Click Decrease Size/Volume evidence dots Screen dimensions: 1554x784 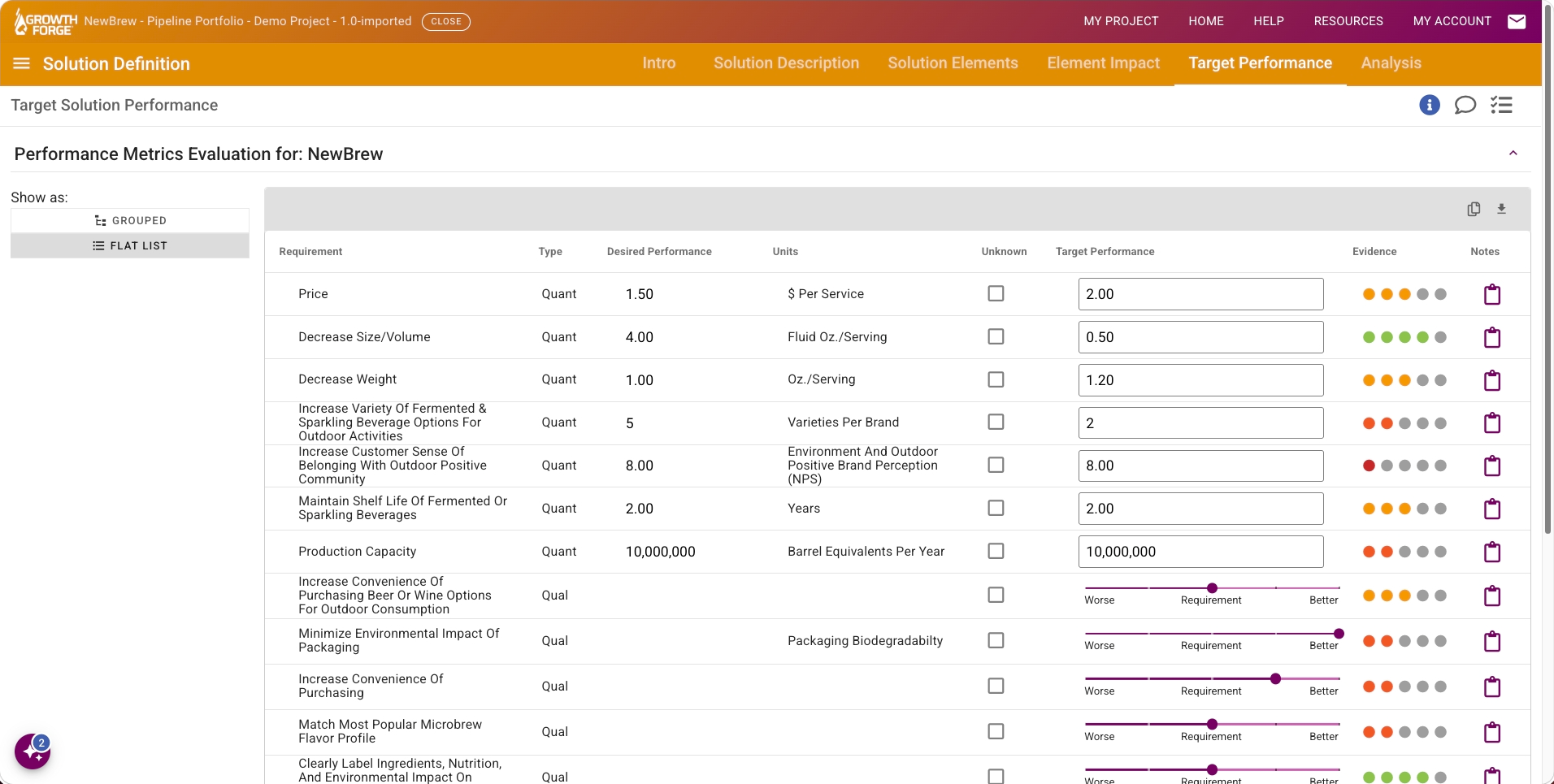coord(1404,337)
